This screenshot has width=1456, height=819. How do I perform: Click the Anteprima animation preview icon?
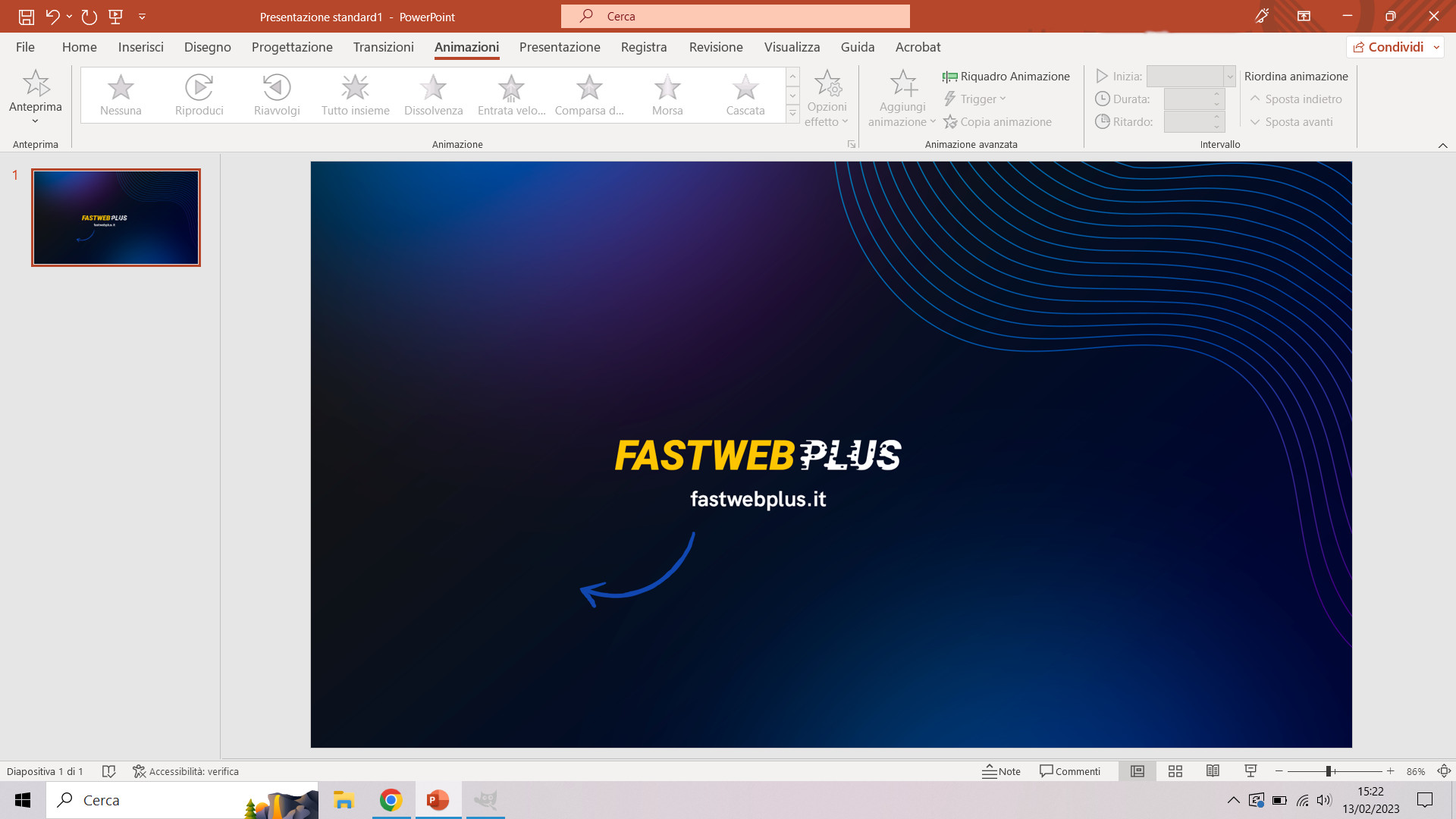click(35, 83)
